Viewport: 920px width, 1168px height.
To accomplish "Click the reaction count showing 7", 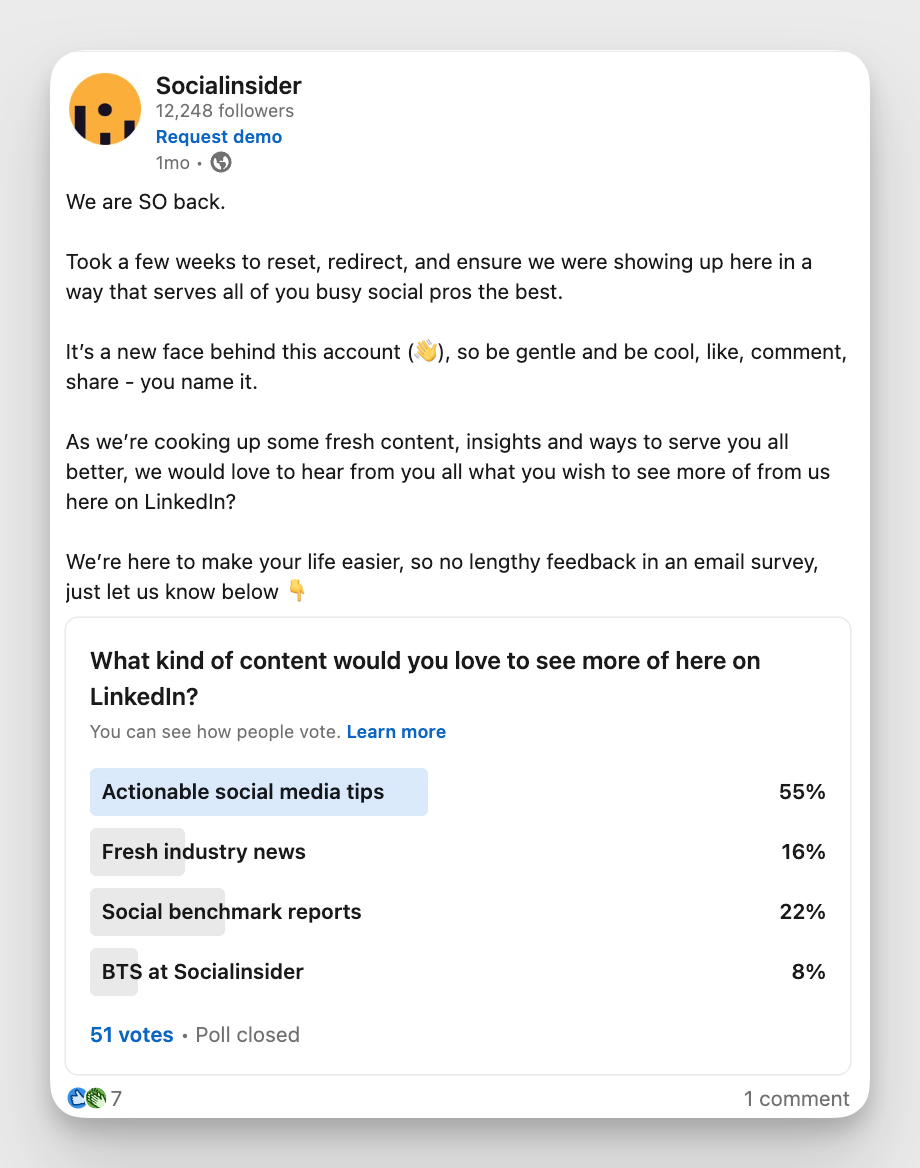I will (x=116, y=1097).
